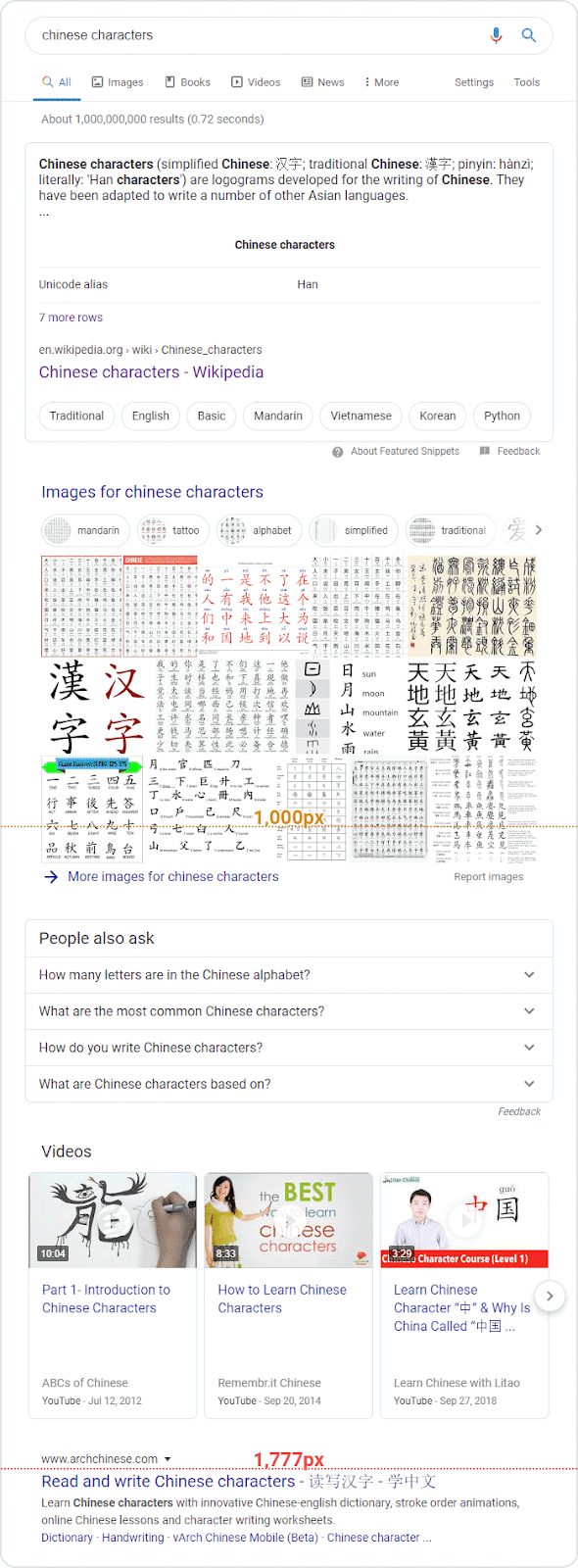578x1568 pixels.
Task: Open the 7 more rows link
Action: coord(71,318)
